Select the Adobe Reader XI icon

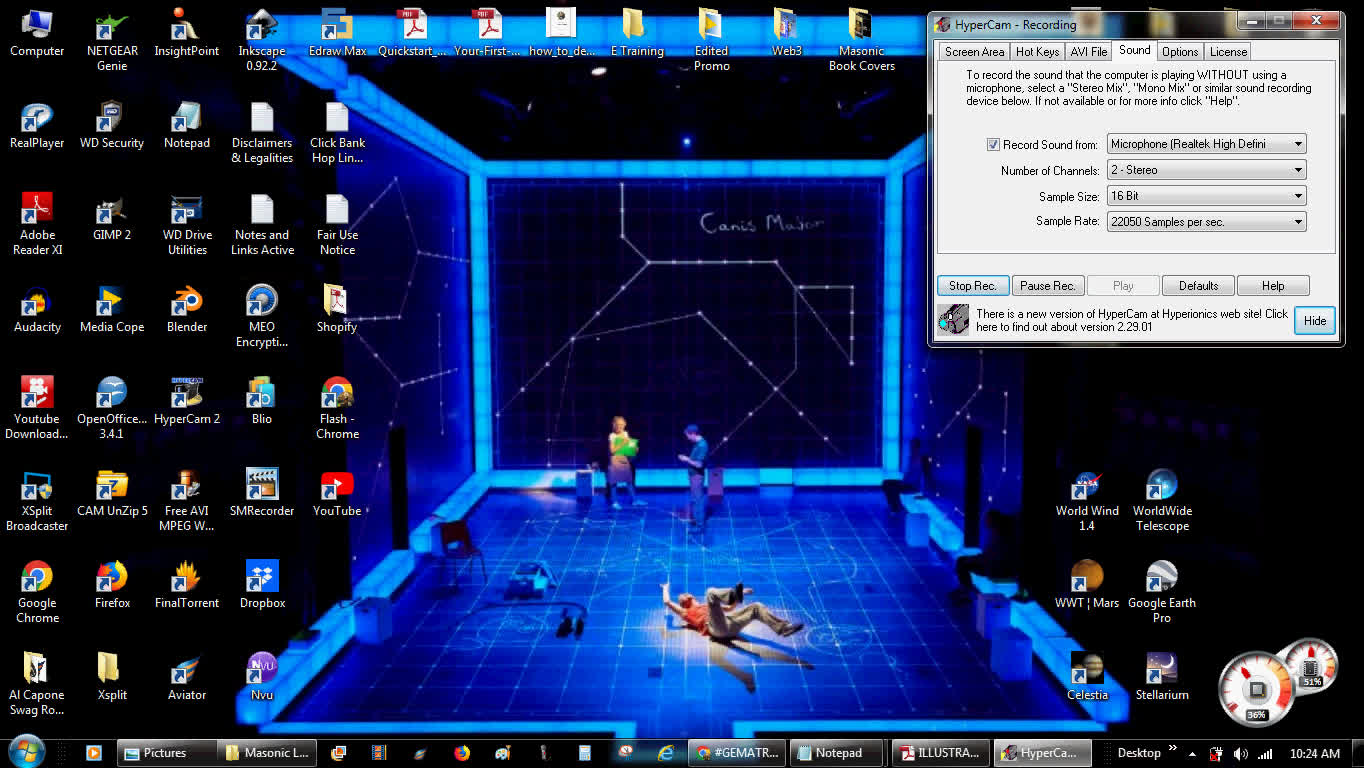coord(37,224)
